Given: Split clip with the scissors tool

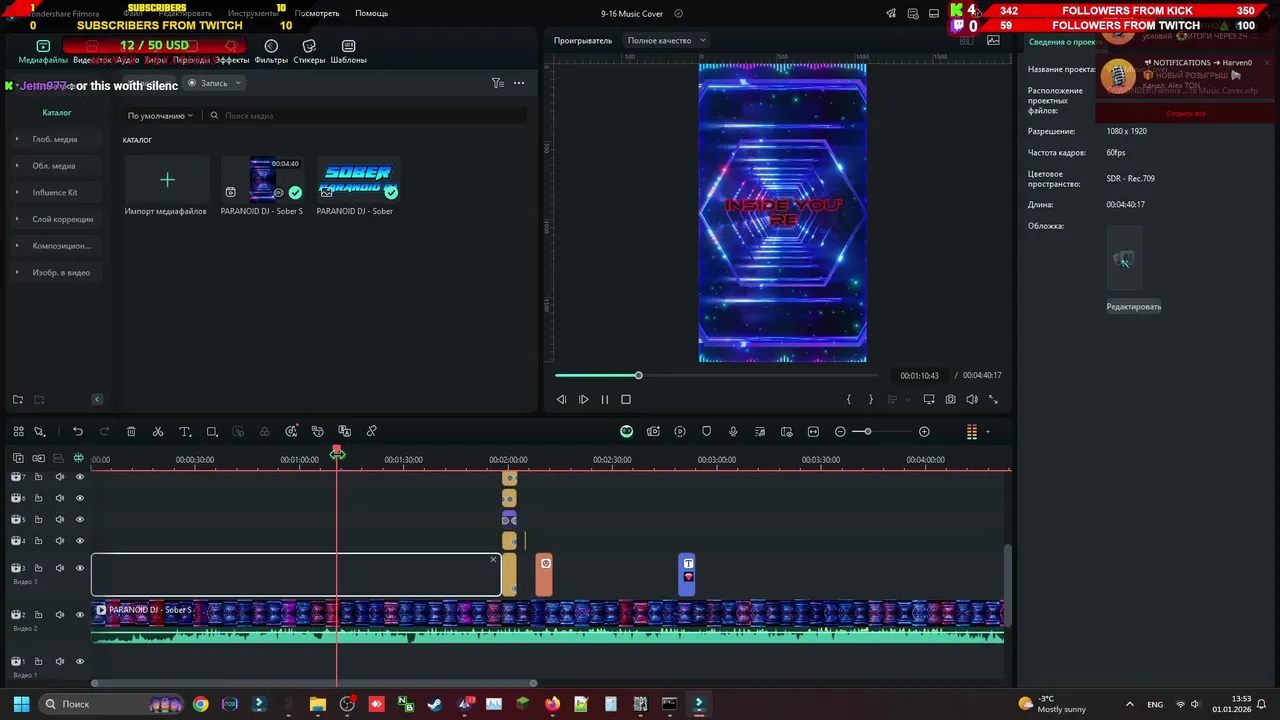Looking at the screenshot, I should coord(158,432).
